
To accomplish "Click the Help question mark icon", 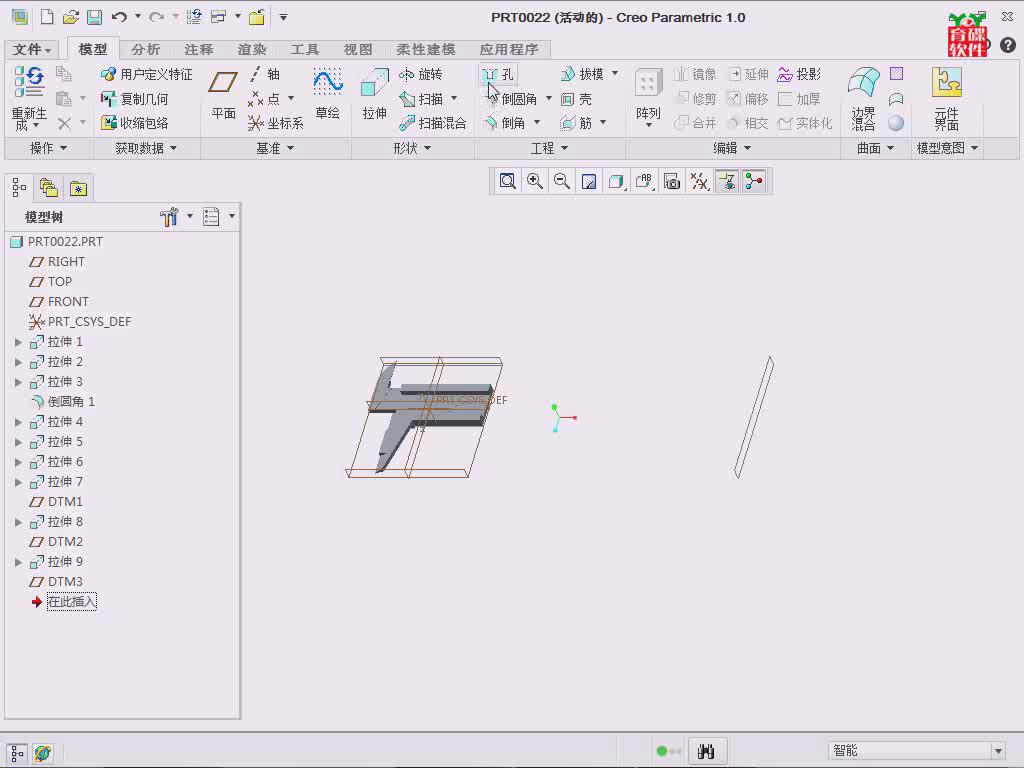I will click(1008, 45).
